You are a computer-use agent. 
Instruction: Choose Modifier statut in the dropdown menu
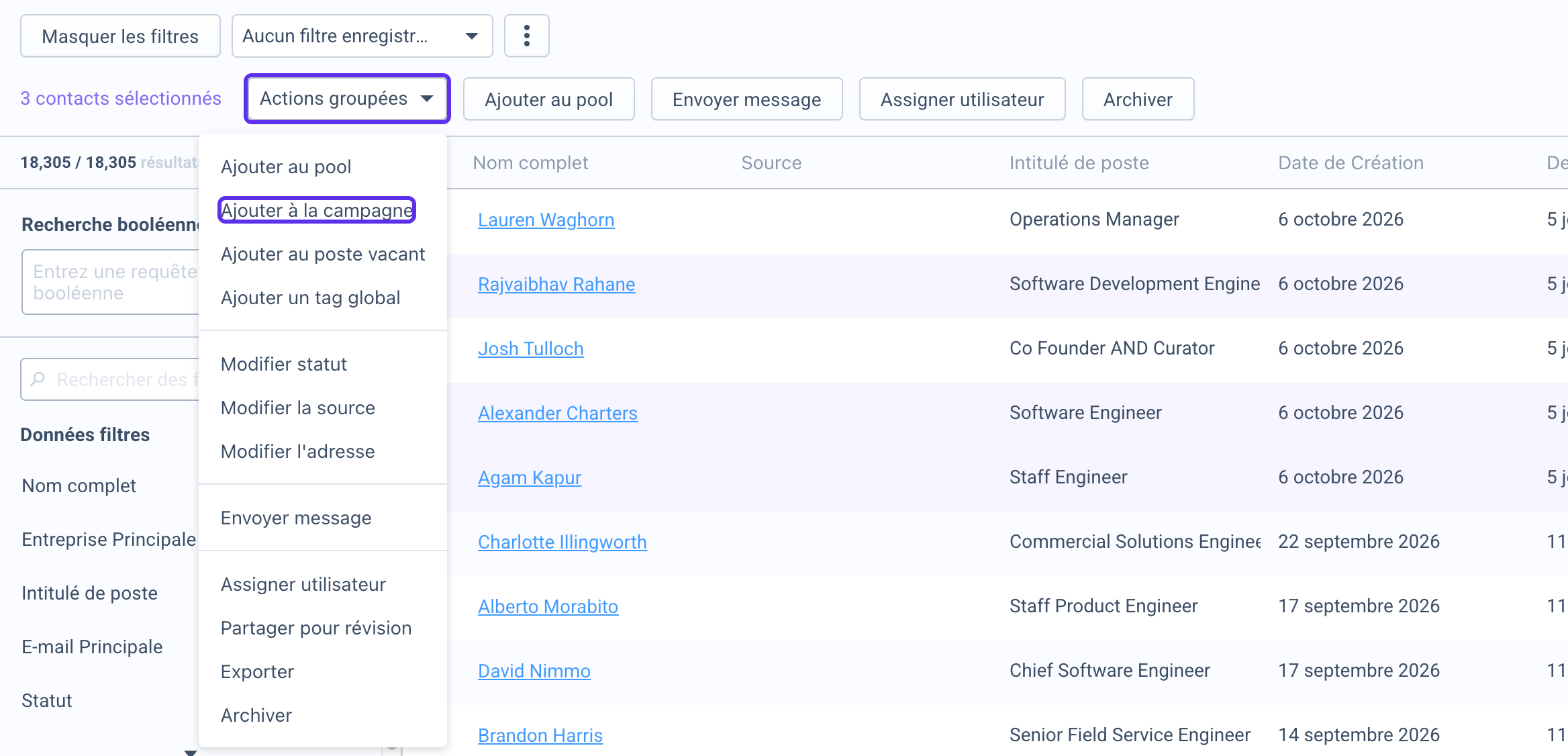coord(284,364)
